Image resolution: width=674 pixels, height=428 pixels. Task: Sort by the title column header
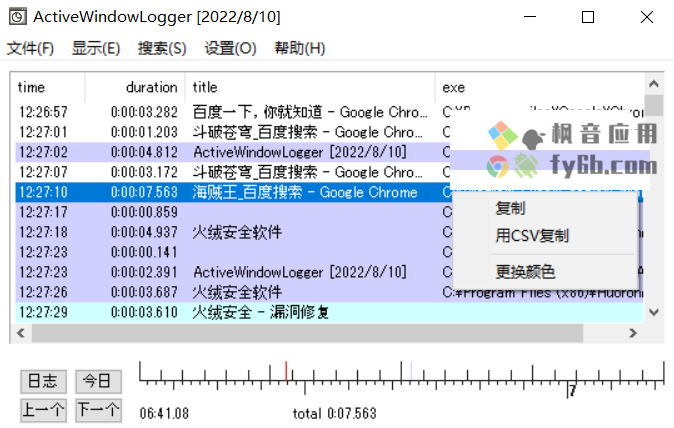(310, 87)
